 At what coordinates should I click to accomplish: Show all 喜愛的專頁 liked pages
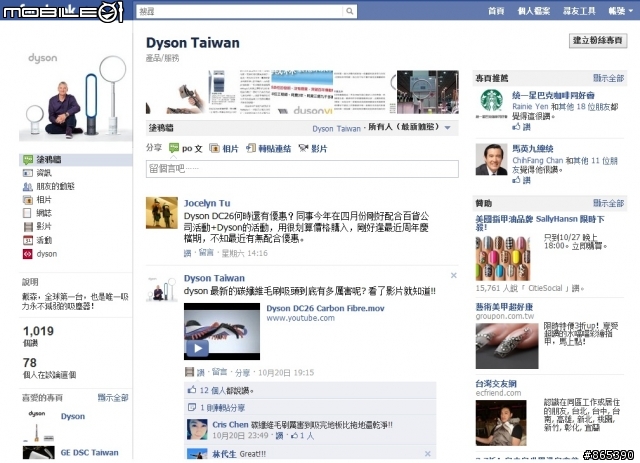pyautogui.click(x=113, y=397)
